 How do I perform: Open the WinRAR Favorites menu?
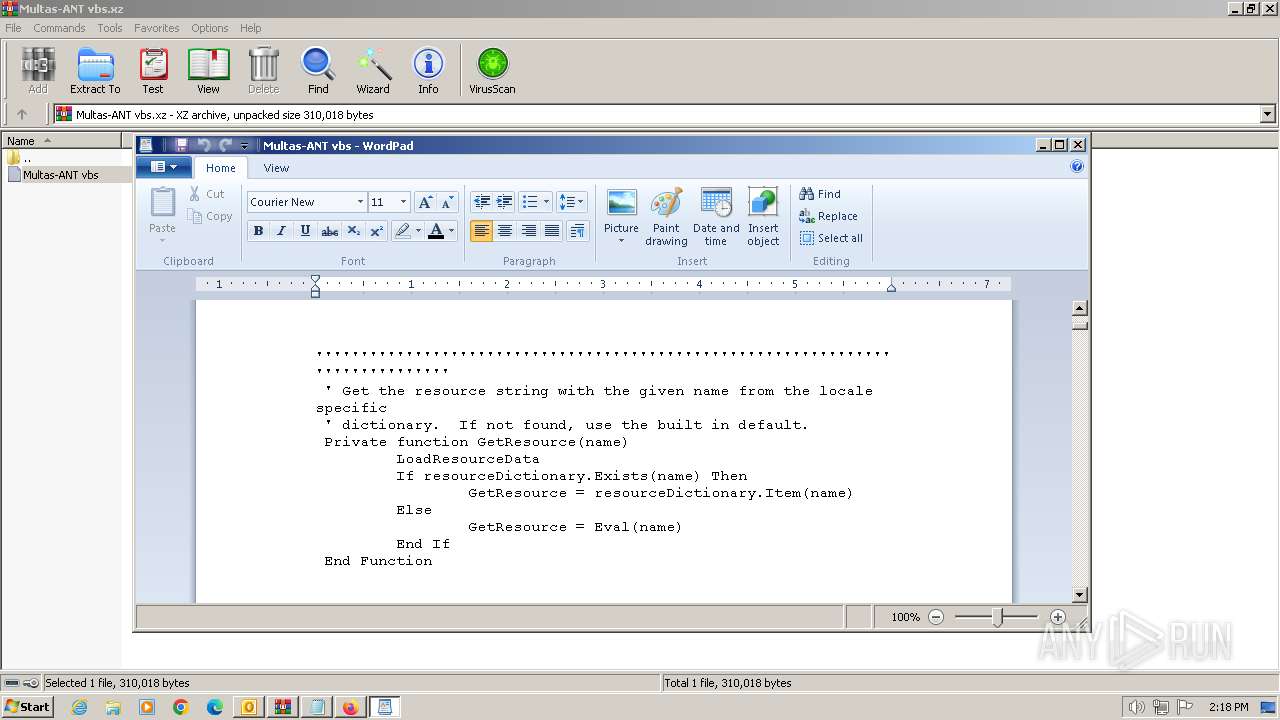157,28
